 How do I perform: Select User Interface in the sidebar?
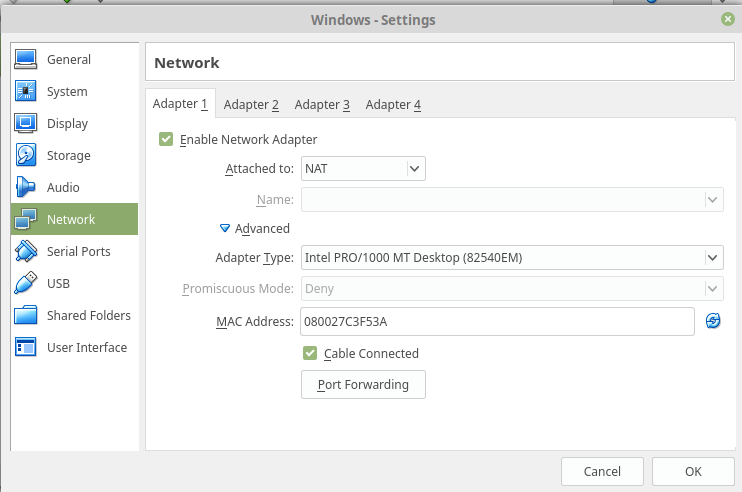coord(86,348)
